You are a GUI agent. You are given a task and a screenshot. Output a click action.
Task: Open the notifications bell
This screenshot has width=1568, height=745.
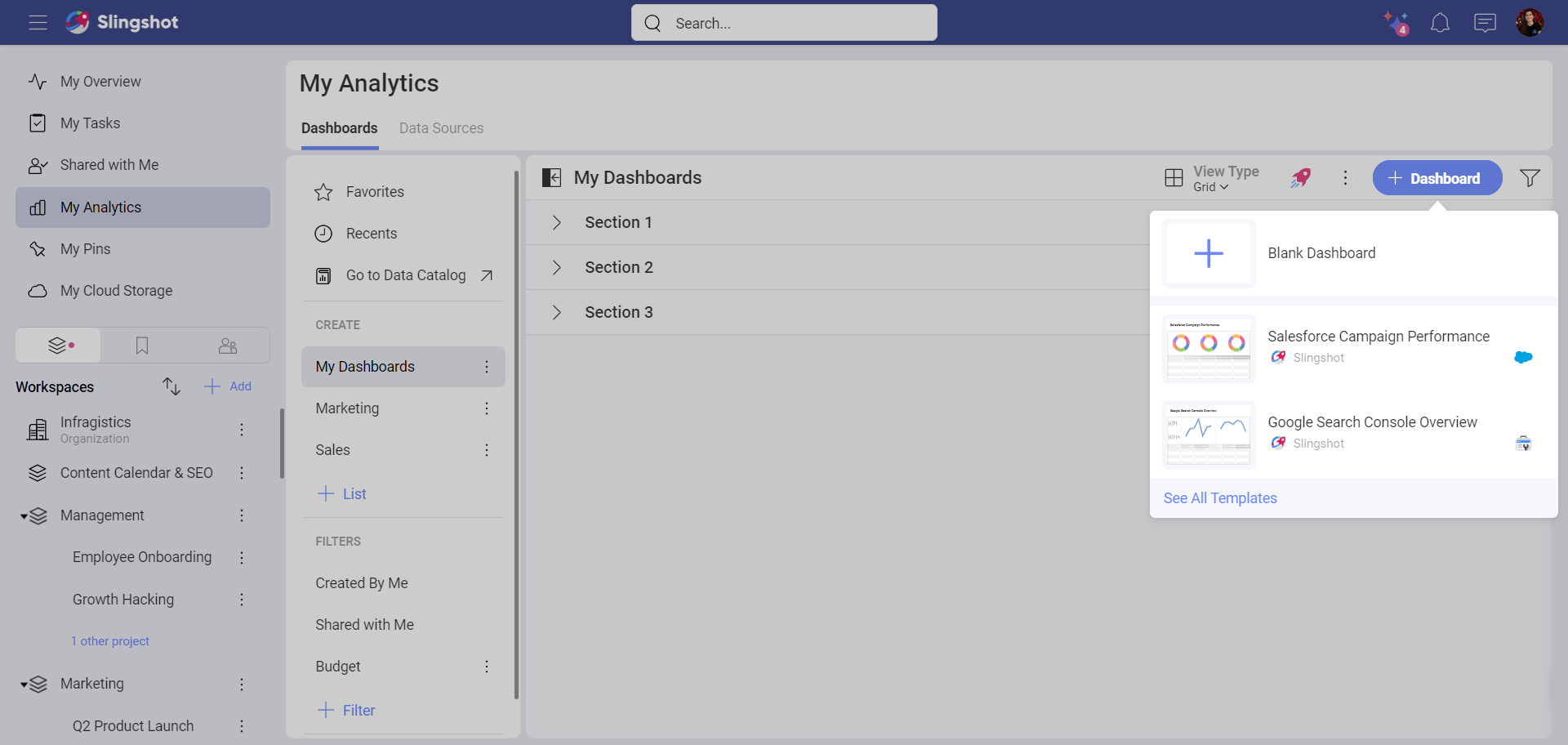tap(1440, 23)
